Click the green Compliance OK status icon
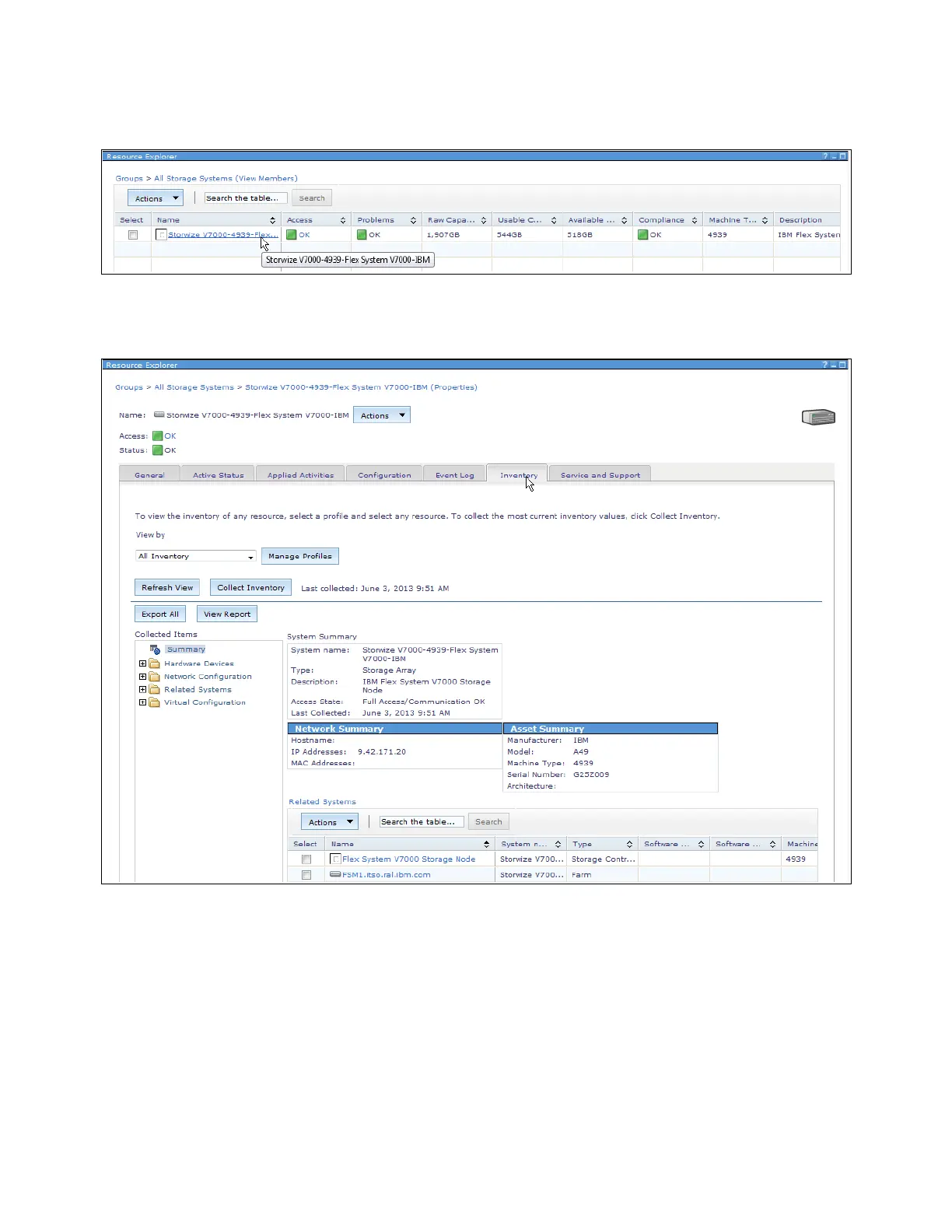 643,235
